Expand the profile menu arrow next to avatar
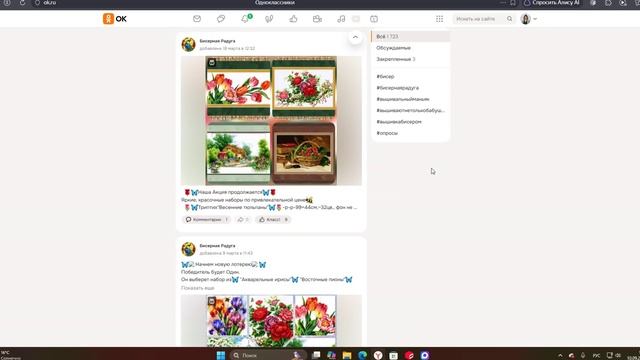This screenshot has height=360, width=640. point(535,19)
